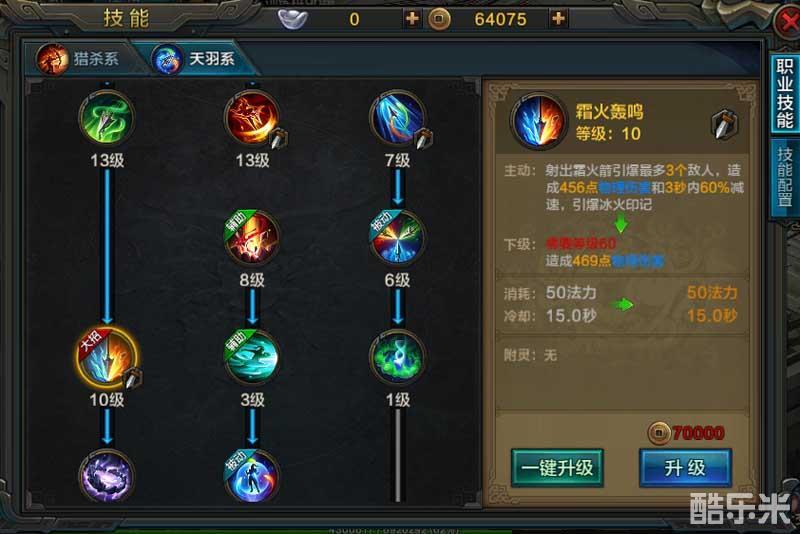Select the blue arrow skill at 7级

pos(397,118)
